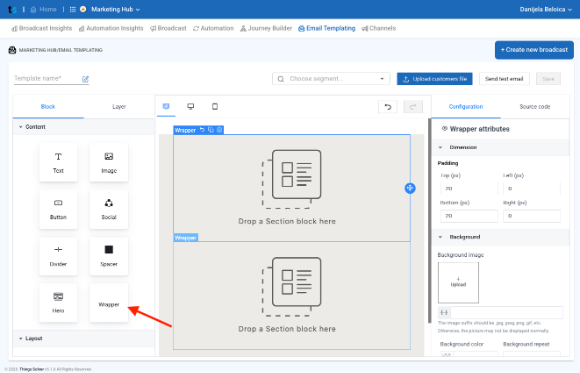Image resolution: width=580 pixels, height=373 pixels.
Task: Switch to the Configuration tab
Action: [x=466, y=107]
